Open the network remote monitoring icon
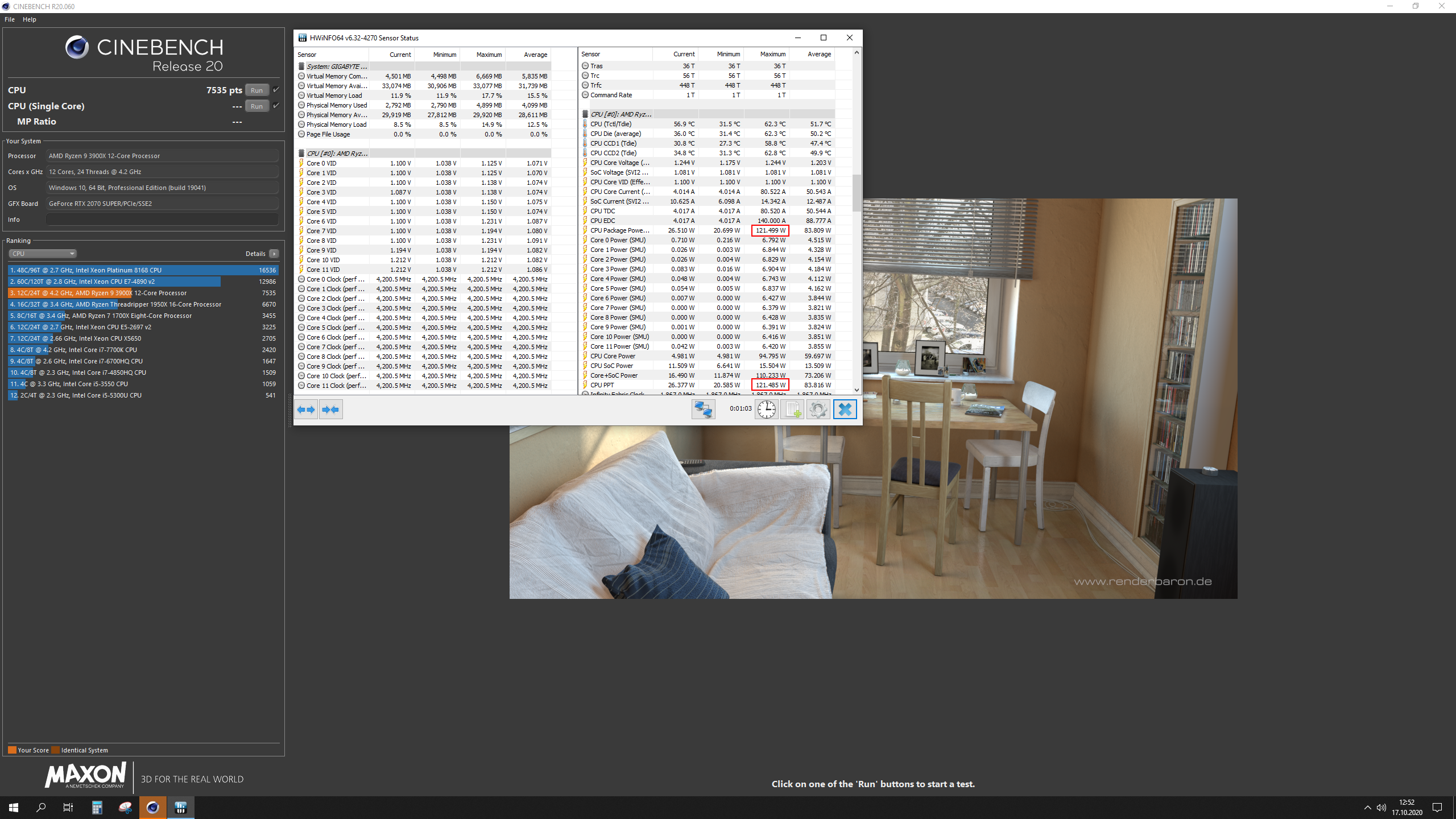The width and height of the screenshot is (1456, 819). [x=703, y=409]
